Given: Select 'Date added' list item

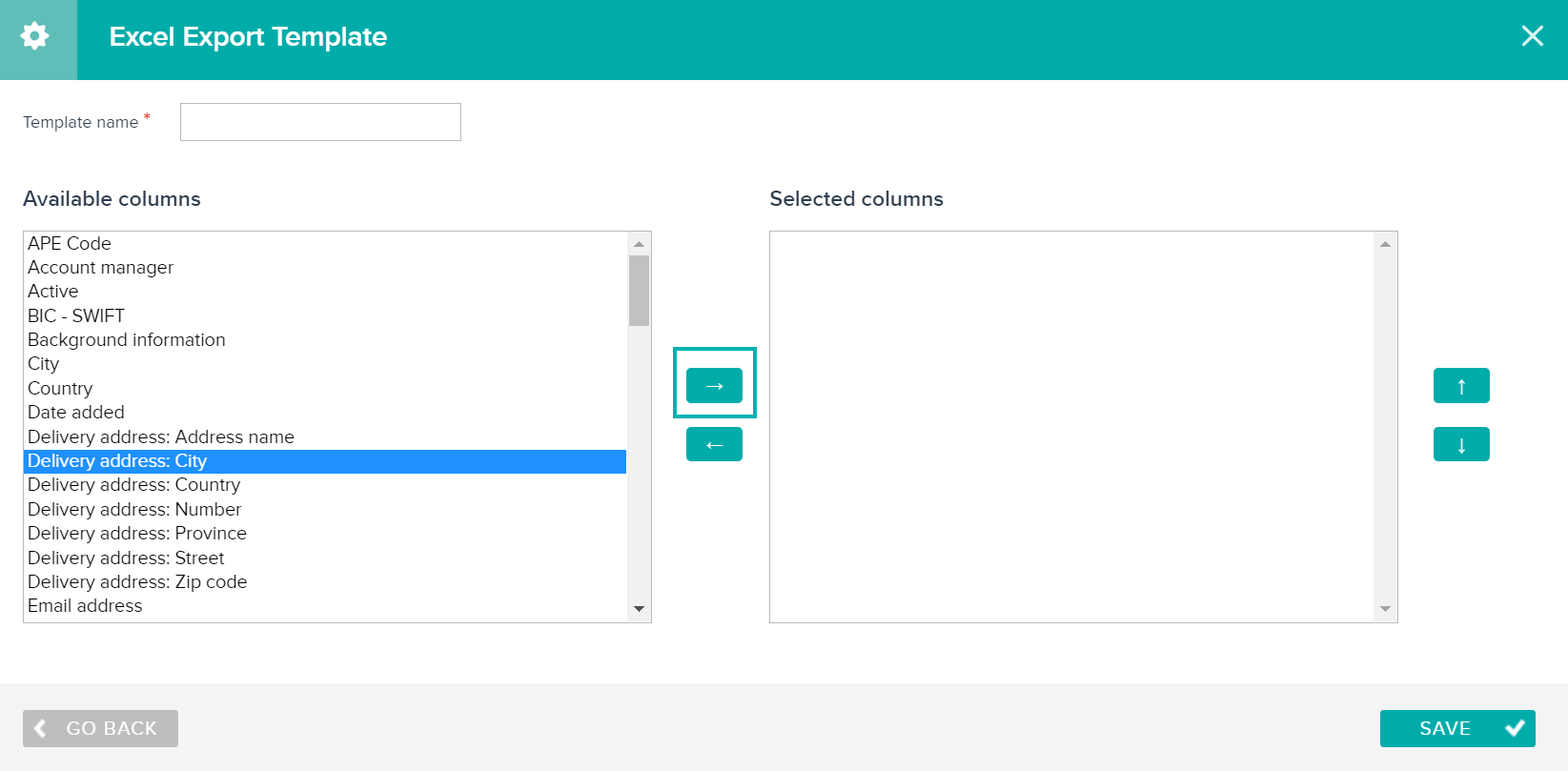Looking at the screenshot, I should (x=325, y=413).
